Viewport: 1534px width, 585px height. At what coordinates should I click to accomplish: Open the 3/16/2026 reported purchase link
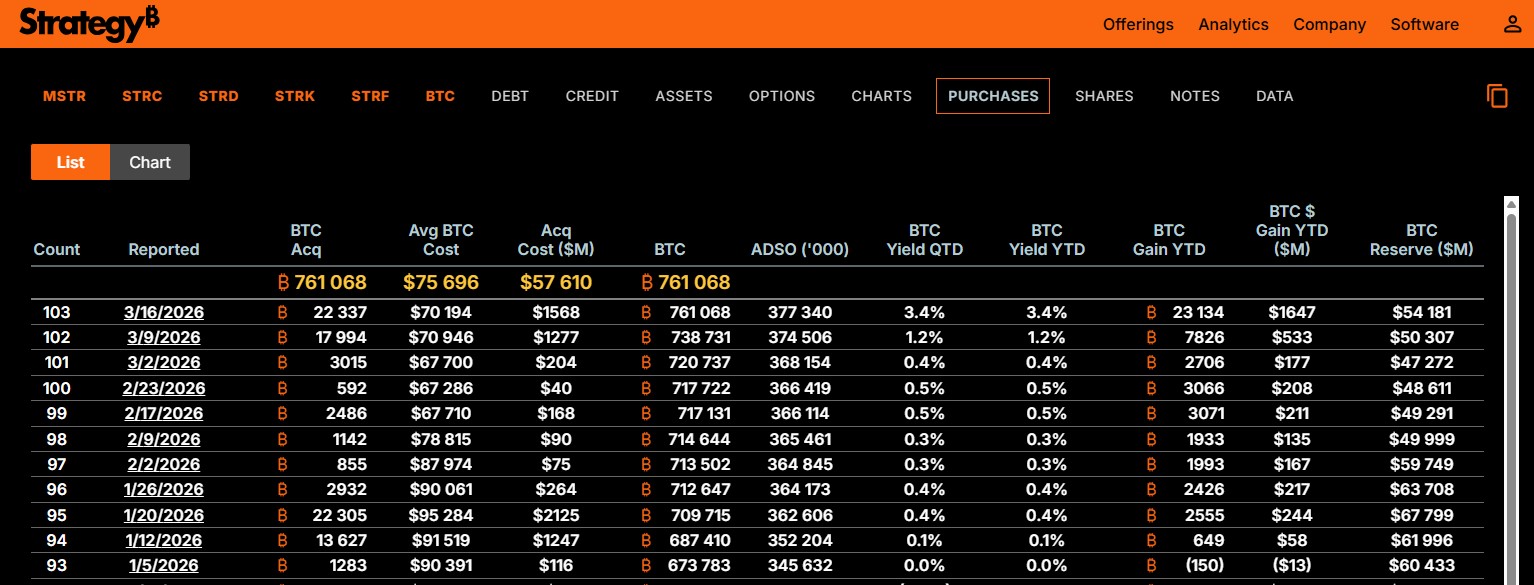(163, 312)
